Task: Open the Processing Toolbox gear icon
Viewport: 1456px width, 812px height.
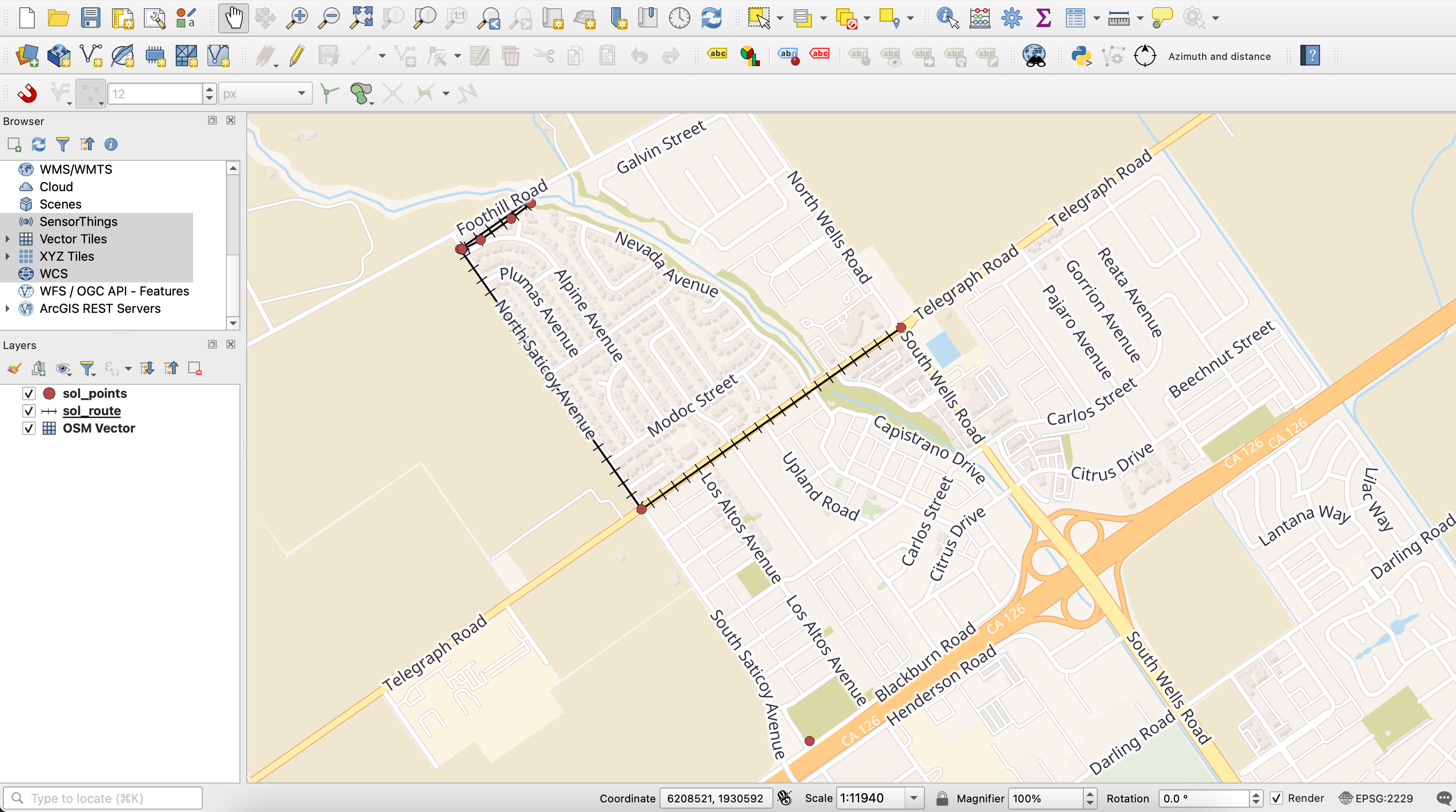Action: [x=1012, y=18]
